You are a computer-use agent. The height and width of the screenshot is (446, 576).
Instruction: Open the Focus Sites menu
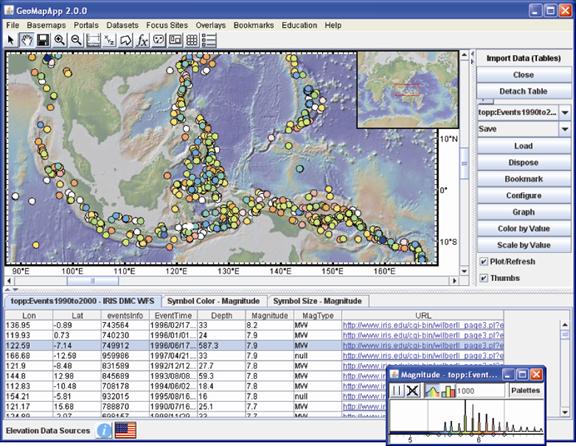167,25
